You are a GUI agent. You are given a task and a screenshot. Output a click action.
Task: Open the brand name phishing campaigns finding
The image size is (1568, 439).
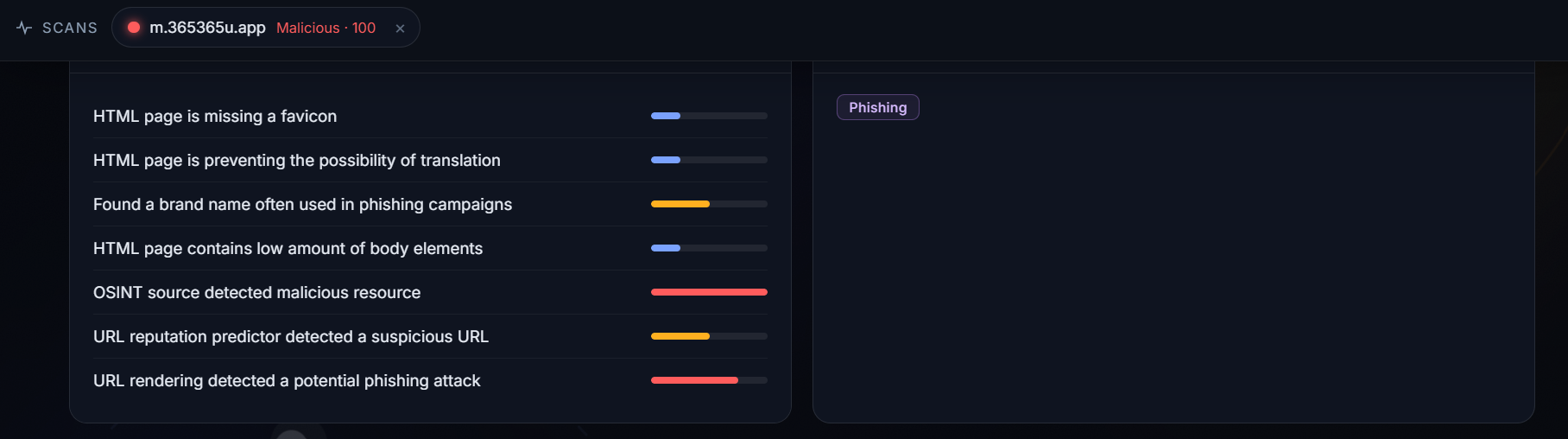(430, 204)
